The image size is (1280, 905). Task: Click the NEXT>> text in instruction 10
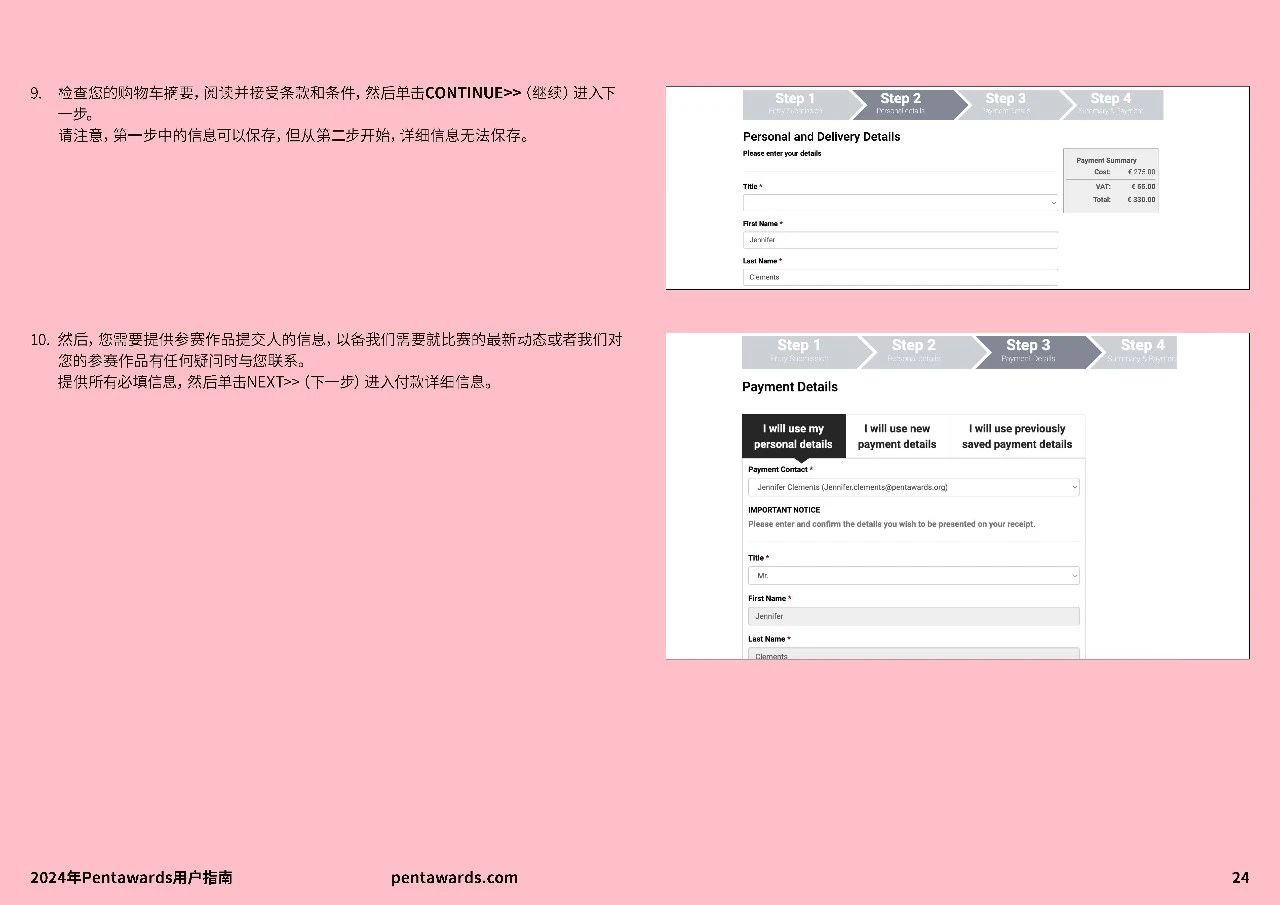[273, 382]
